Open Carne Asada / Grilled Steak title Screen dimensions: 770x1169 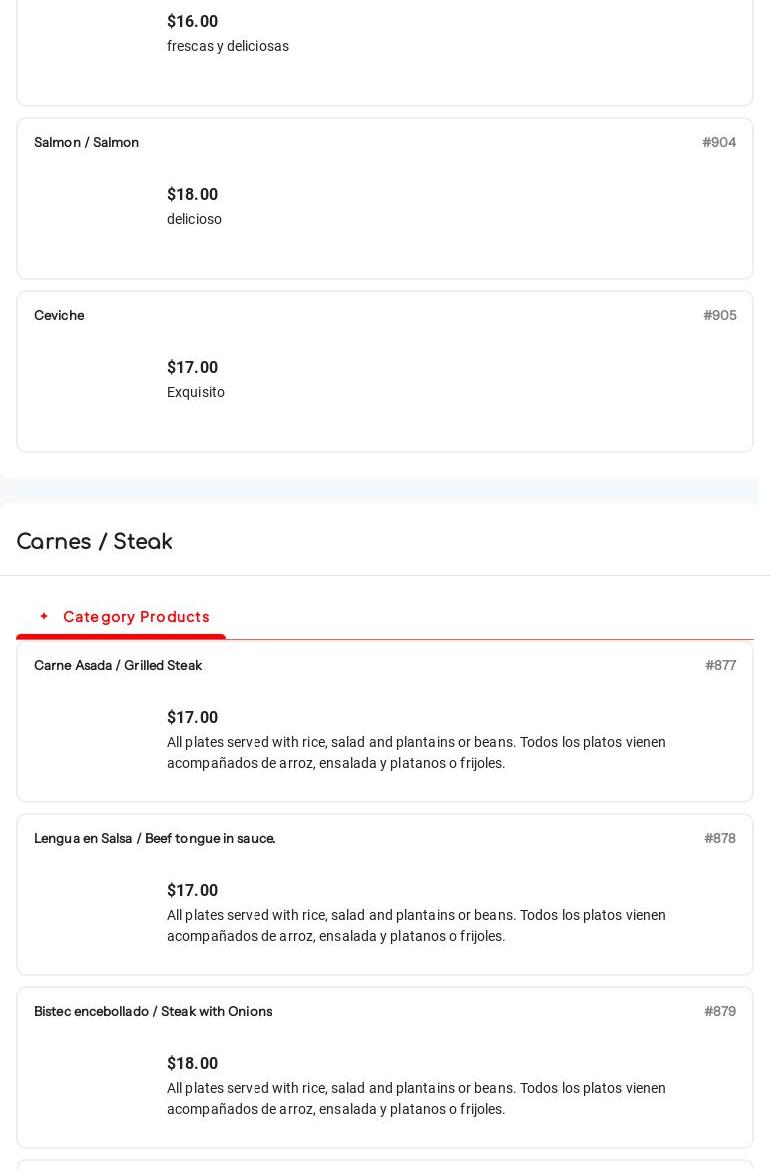(118, 666)
